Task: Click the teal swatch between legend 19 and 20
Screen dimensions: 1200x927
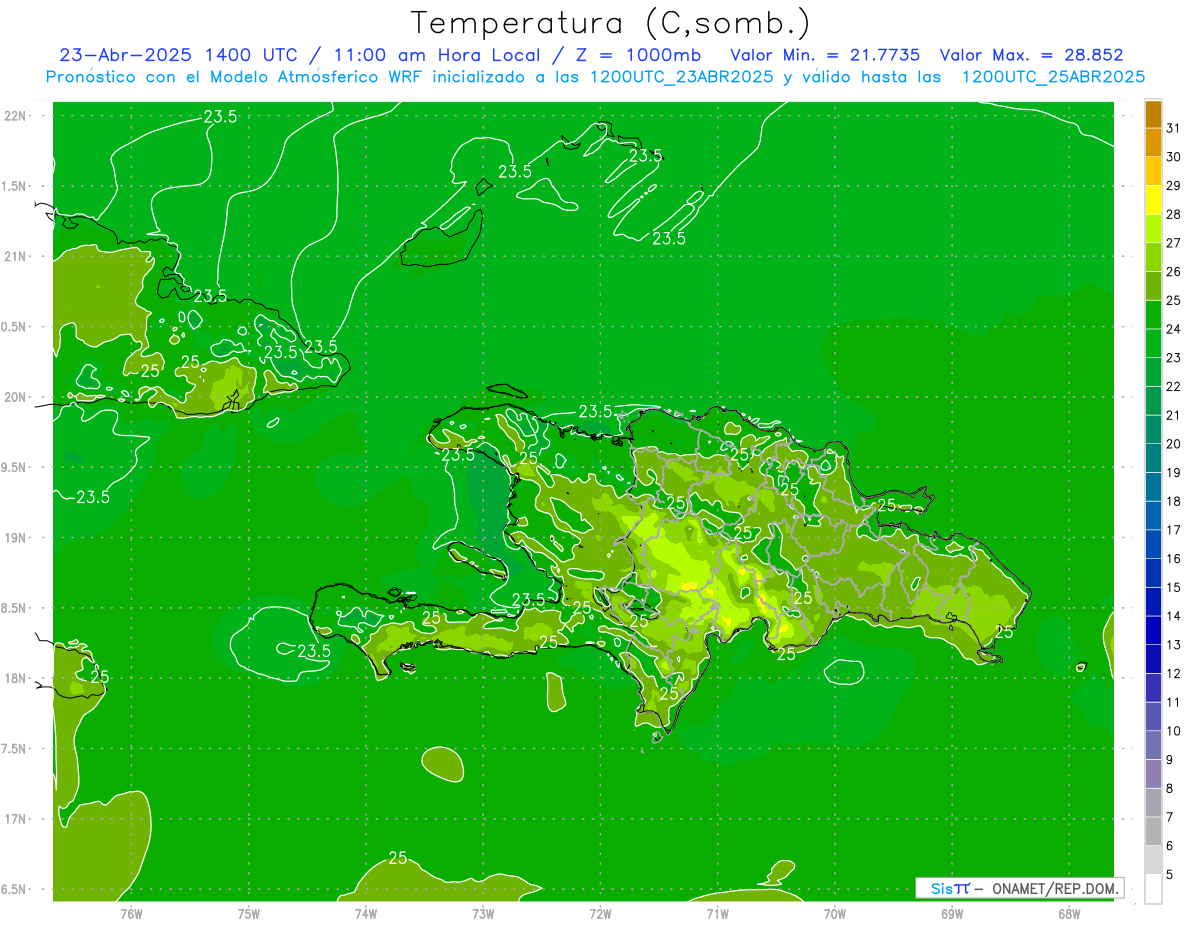Action: [1153, 459]
